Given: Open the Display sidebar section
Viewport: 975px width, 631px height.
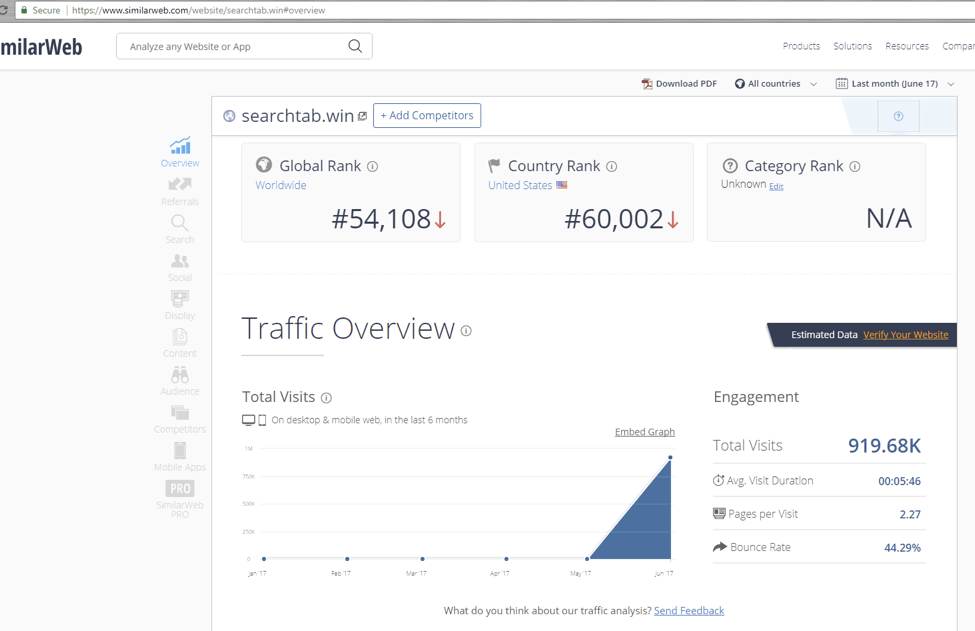Looking at the screenshot, I should pyautogui.click(x=180, y=306).
